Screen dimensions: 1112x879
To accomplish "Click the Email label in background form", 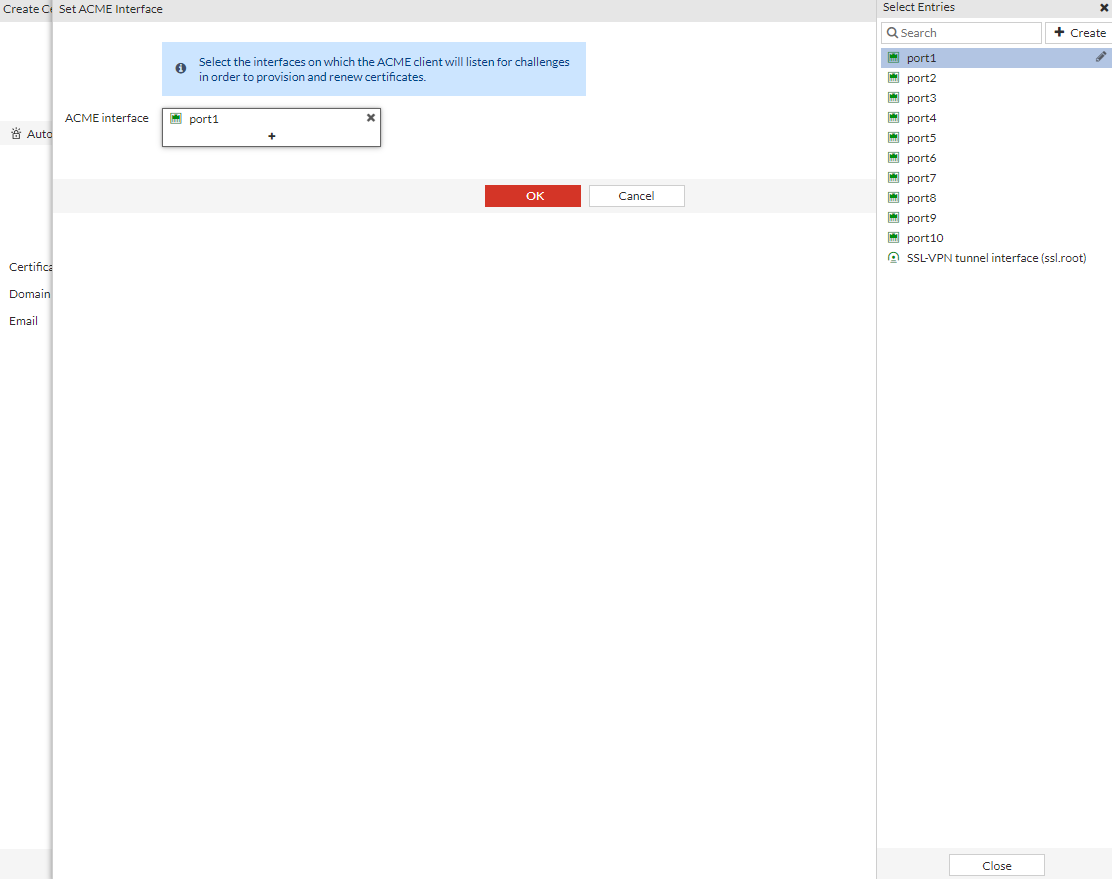I will (23, 321).
